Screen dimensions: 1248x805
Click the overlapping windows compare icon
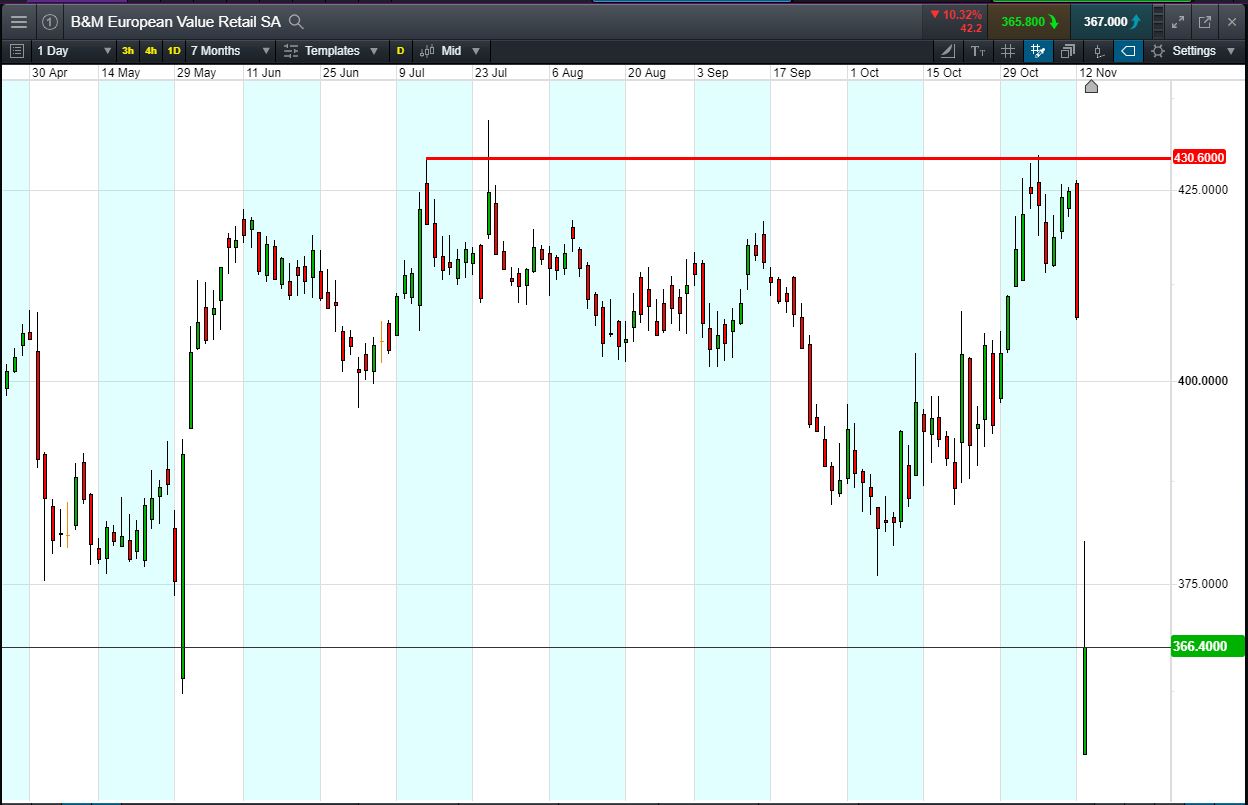1068,50
